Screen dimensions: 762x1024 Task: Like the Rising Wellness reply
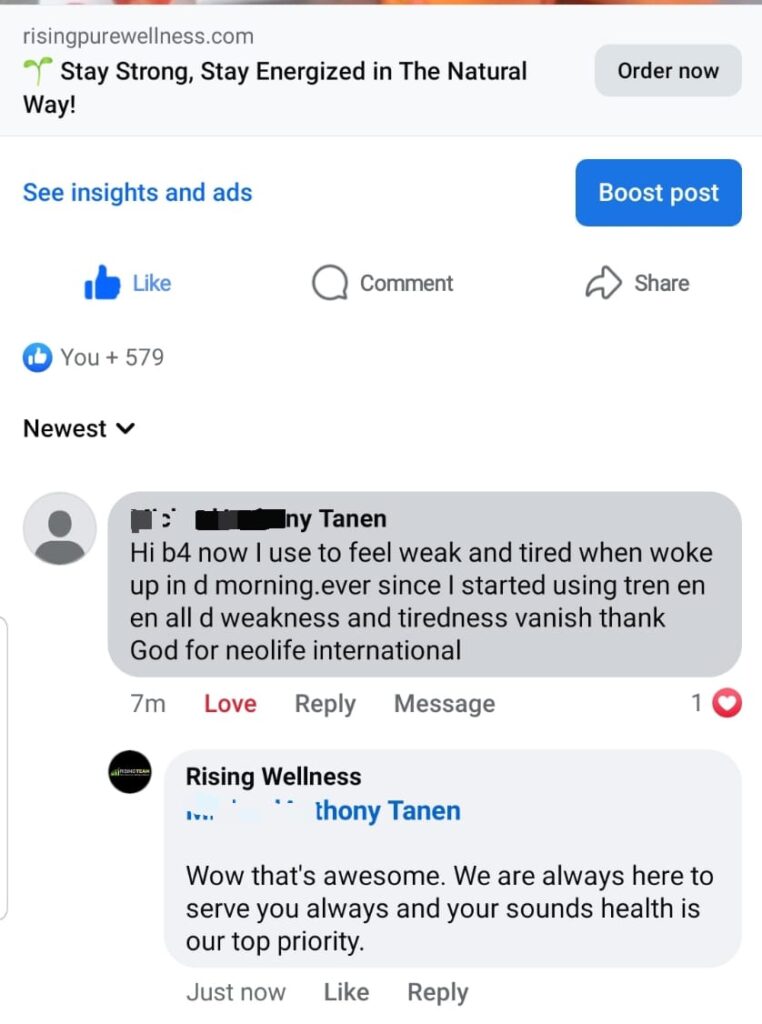tap(346, 992)
